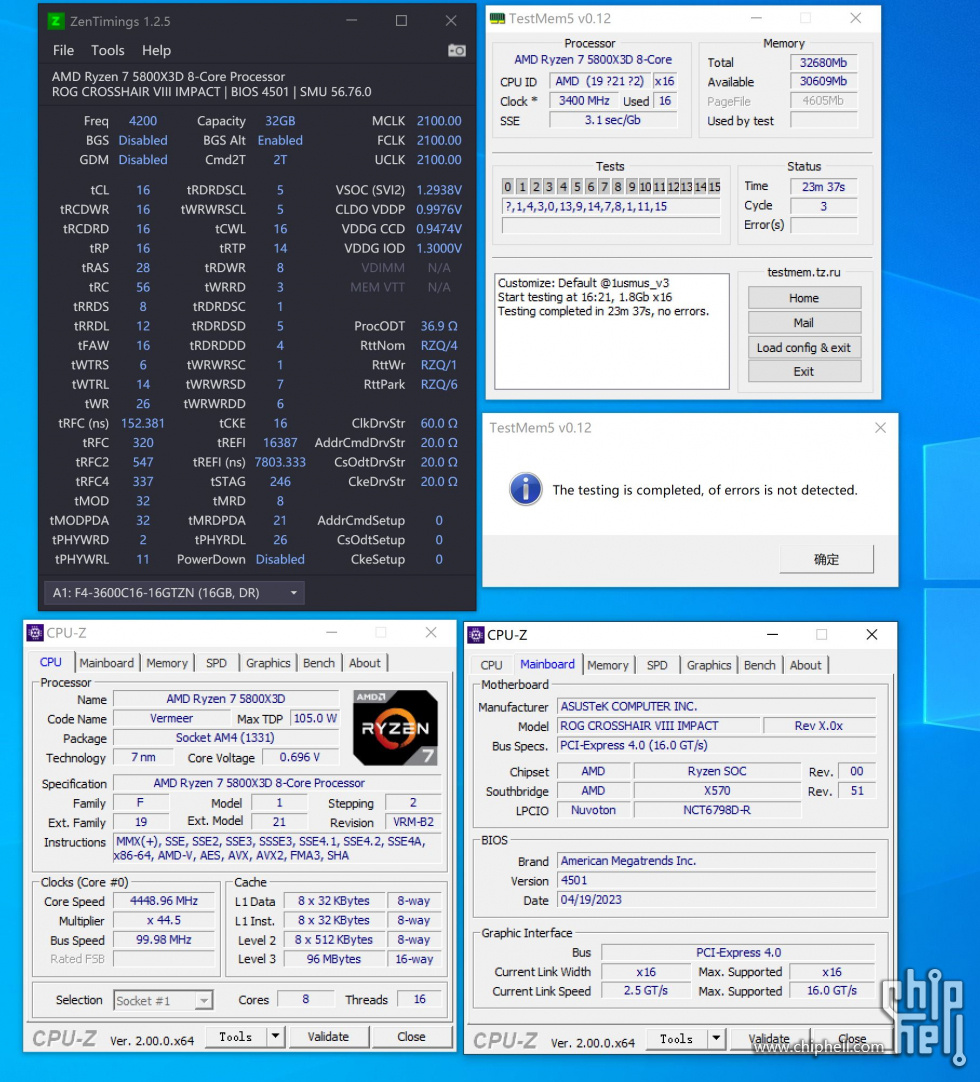Open About tab in left CPU-Z

(364, 663)
